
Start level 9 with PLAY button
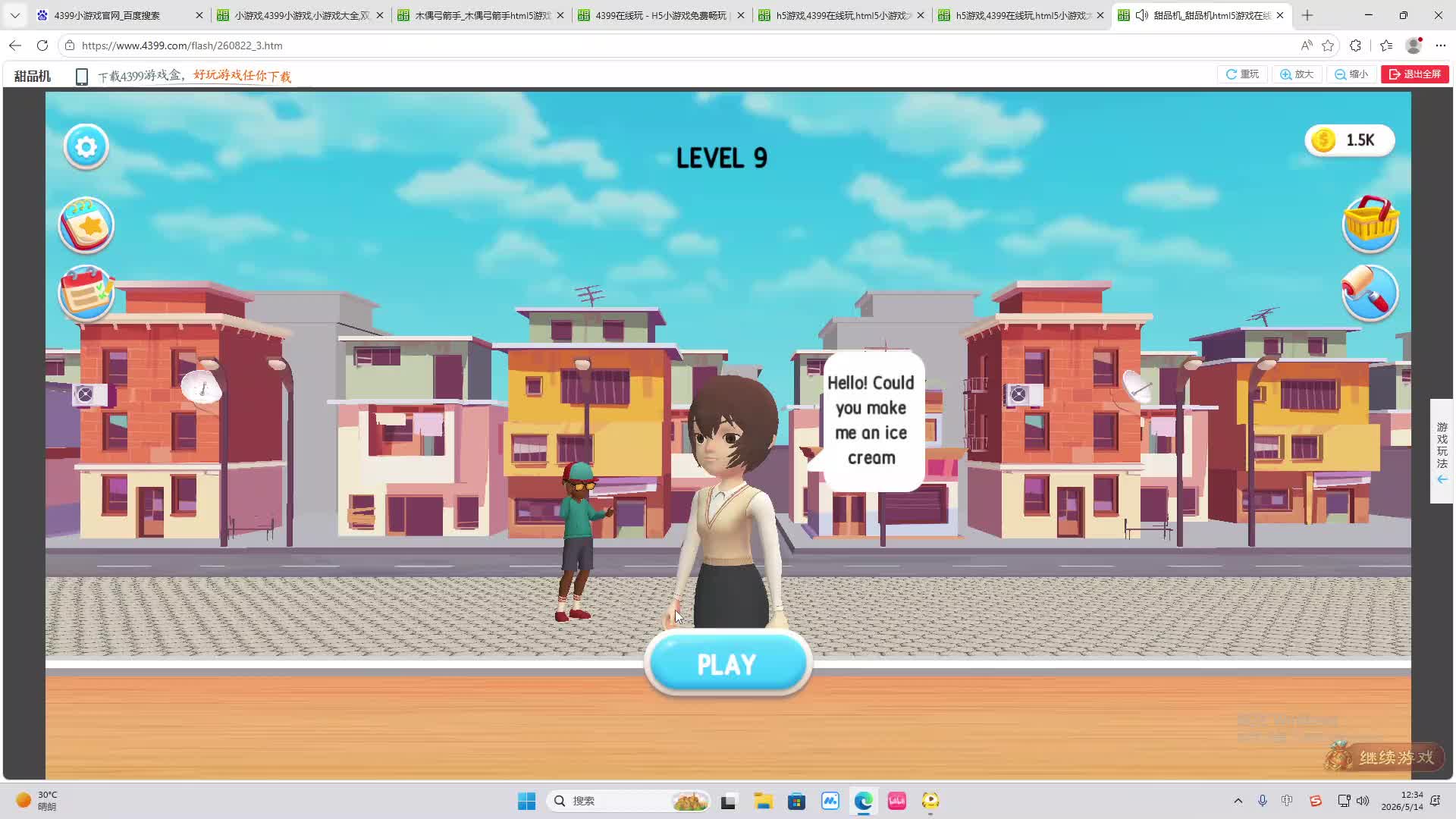[x=728, y=664]
